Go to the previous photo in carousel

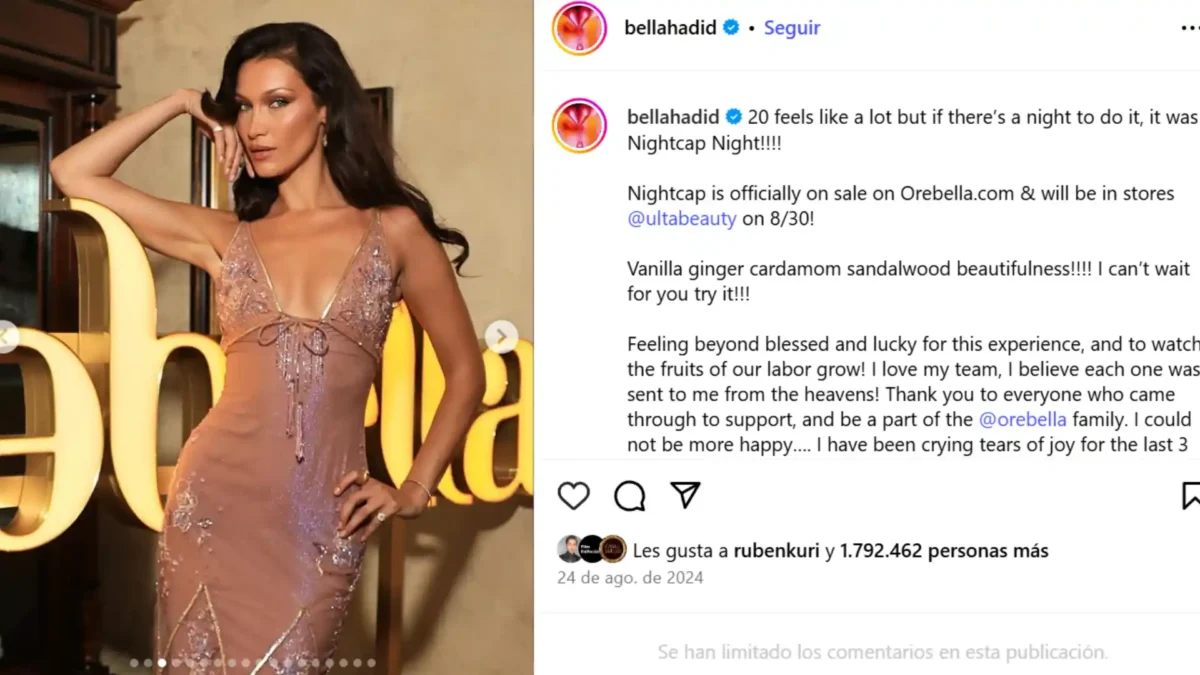tap(8, 337)
